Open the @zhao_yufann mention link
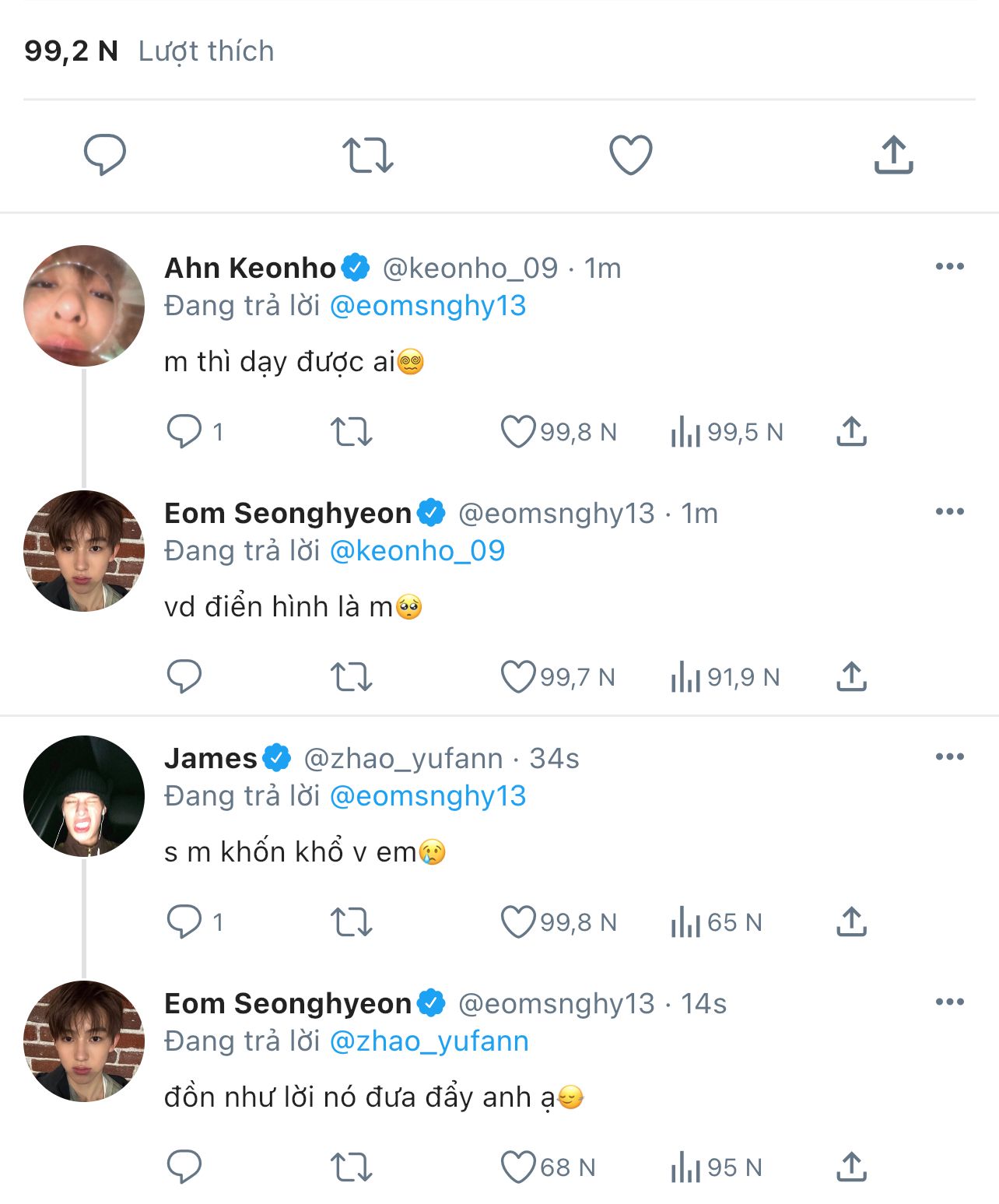Viewport: 999px width, 1204px height. pyautogui.click(x=429, y=1041)
